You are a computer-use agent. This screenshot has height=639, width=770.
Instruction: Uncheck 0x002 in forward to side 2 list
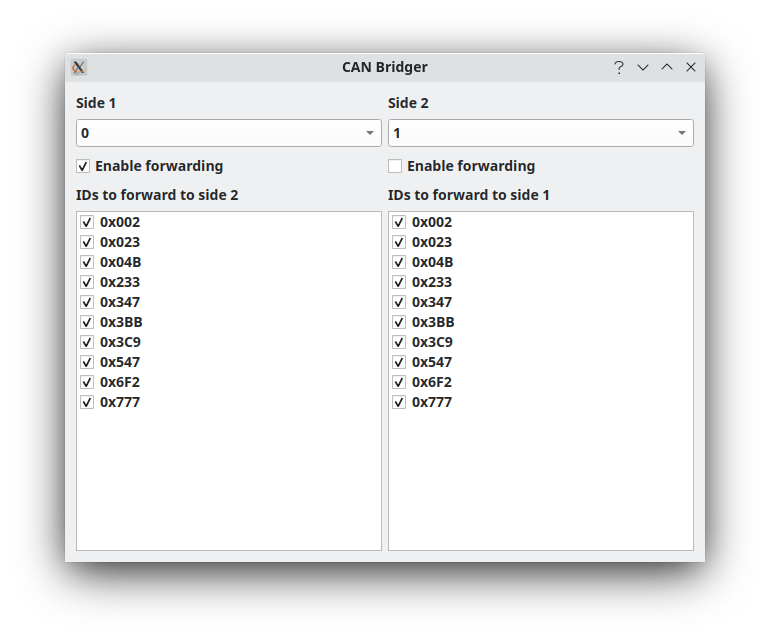[87, 222]
